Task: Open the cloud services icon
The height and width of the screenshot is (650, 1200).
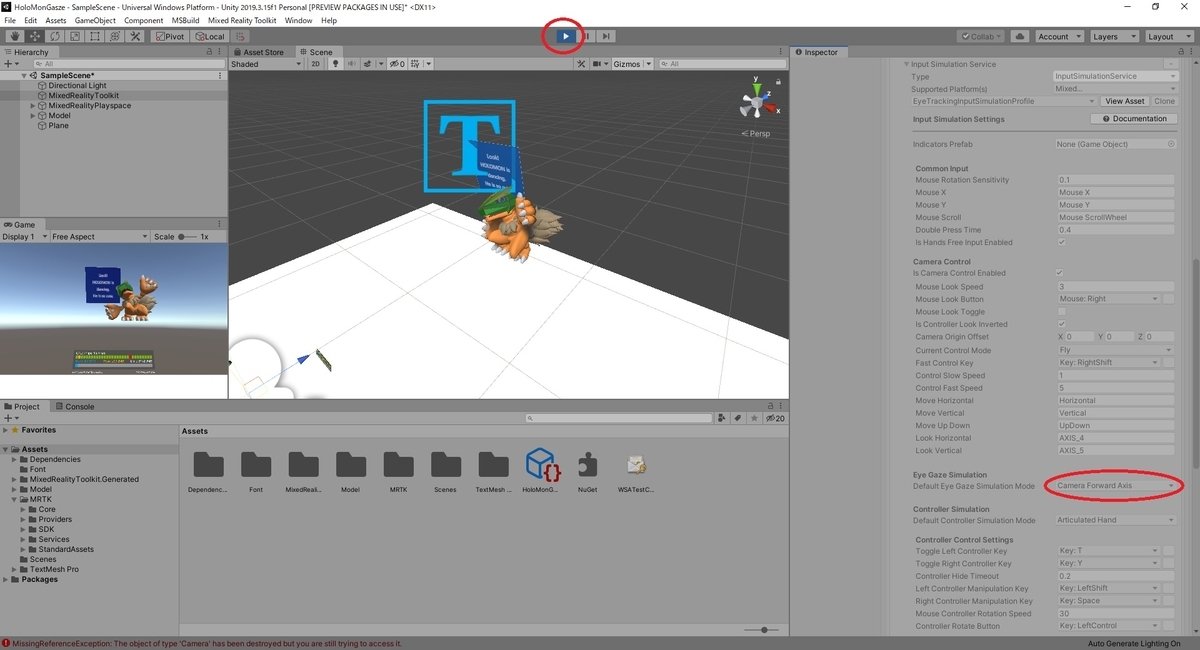Action: 1019,36
